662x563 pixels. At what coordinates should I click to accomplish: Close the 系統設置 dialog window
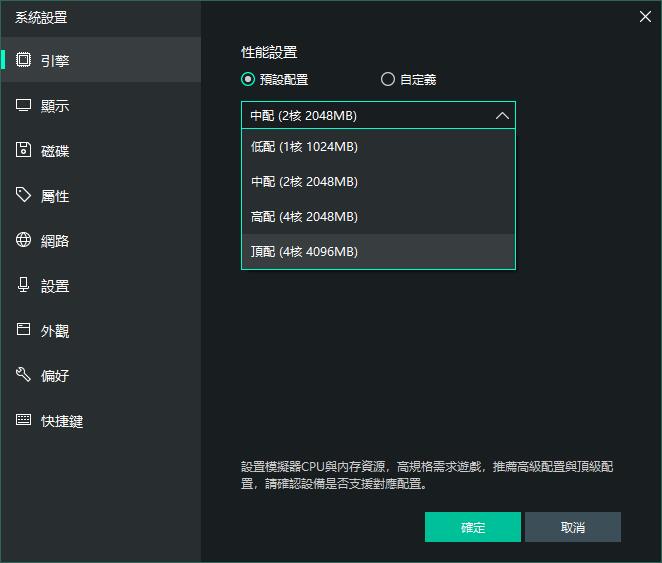click(645, 15)
